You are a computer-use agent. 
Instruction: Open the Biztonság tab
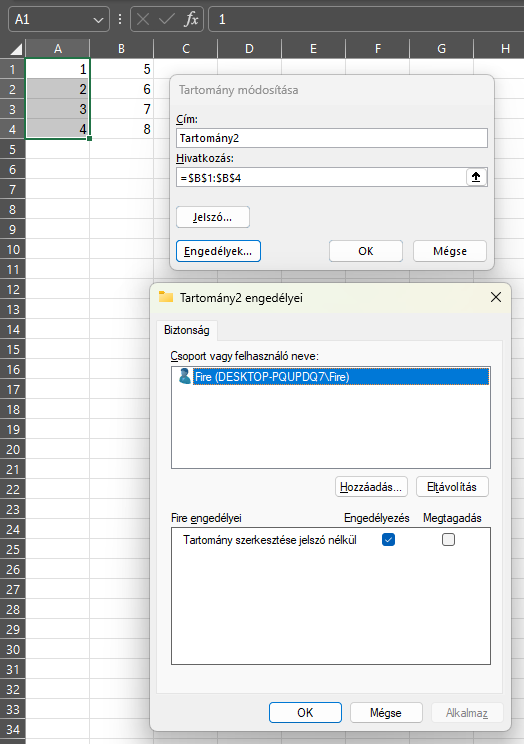(187, 330)
